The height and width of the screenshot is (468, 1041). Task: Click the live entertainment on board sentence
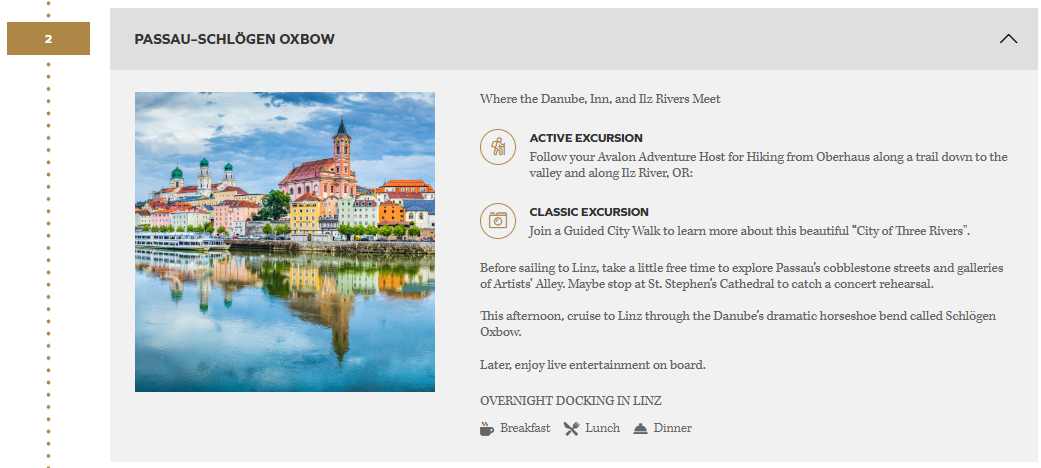tap(593, 365)
